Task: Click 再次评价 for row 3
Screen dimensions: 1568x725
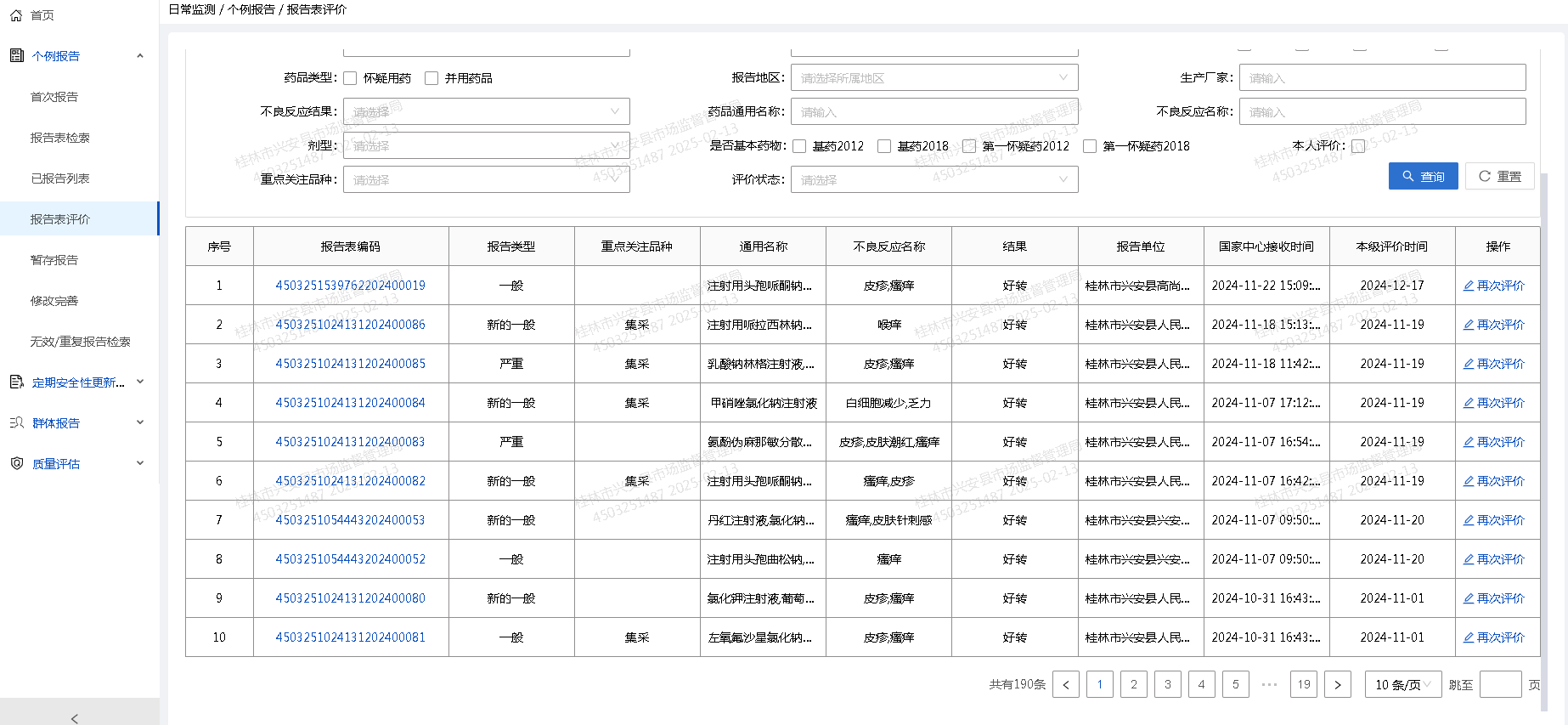Action: pos(1494,364)
